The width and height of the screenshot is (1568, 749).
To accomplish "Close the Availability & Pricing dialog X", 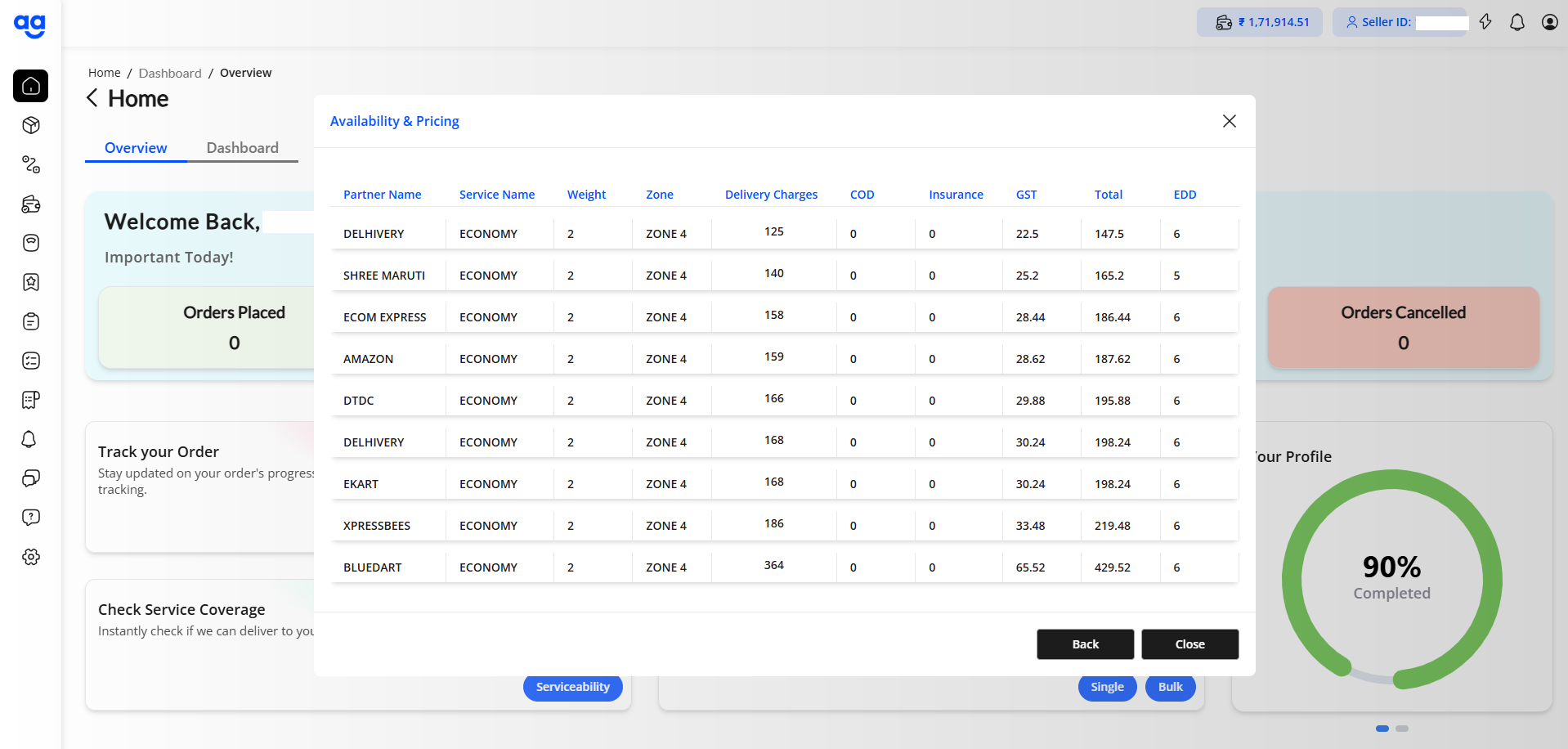I will pyautogui.click(x=1229, y=121).
